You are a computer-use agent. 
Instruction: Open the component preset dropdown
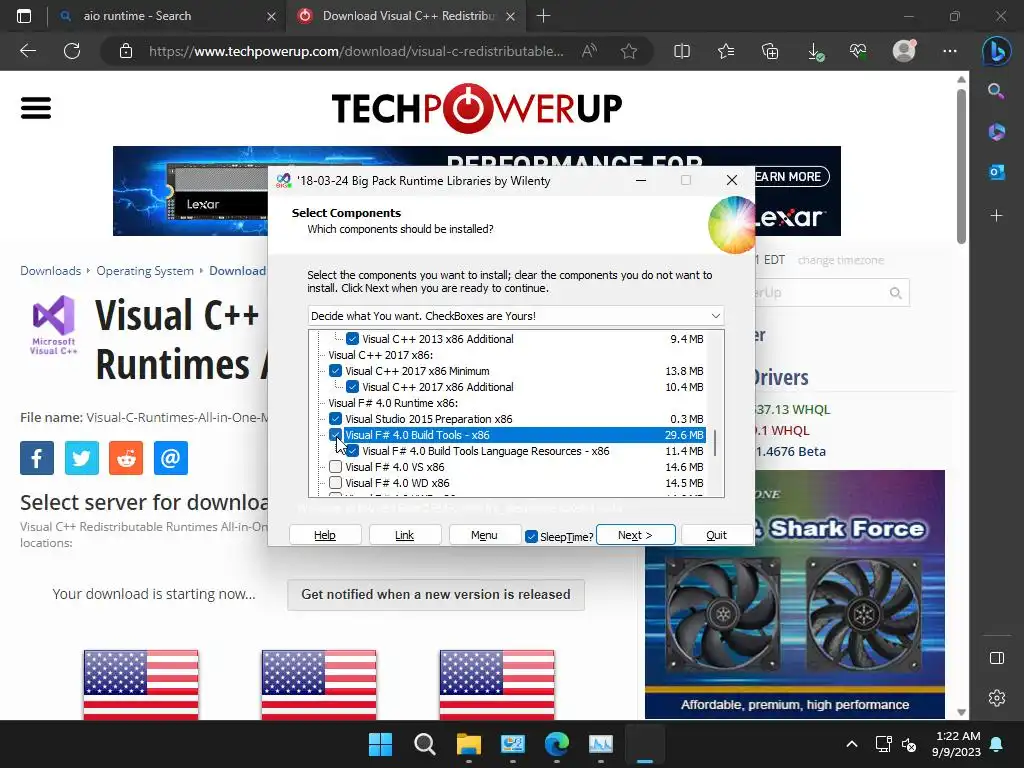515,316
